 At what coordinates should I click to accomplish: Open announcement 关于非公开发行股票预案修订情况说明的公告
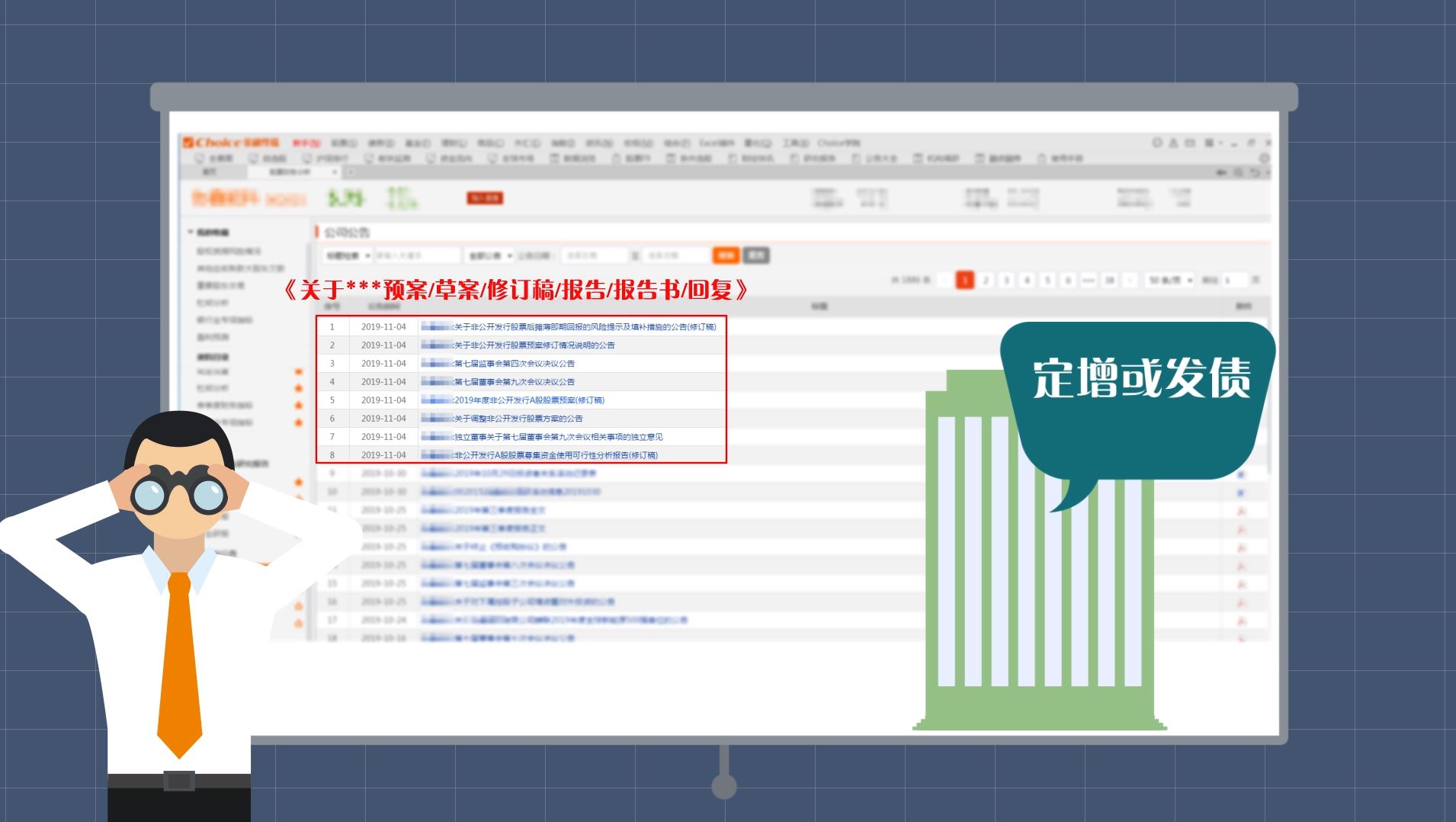534,345
